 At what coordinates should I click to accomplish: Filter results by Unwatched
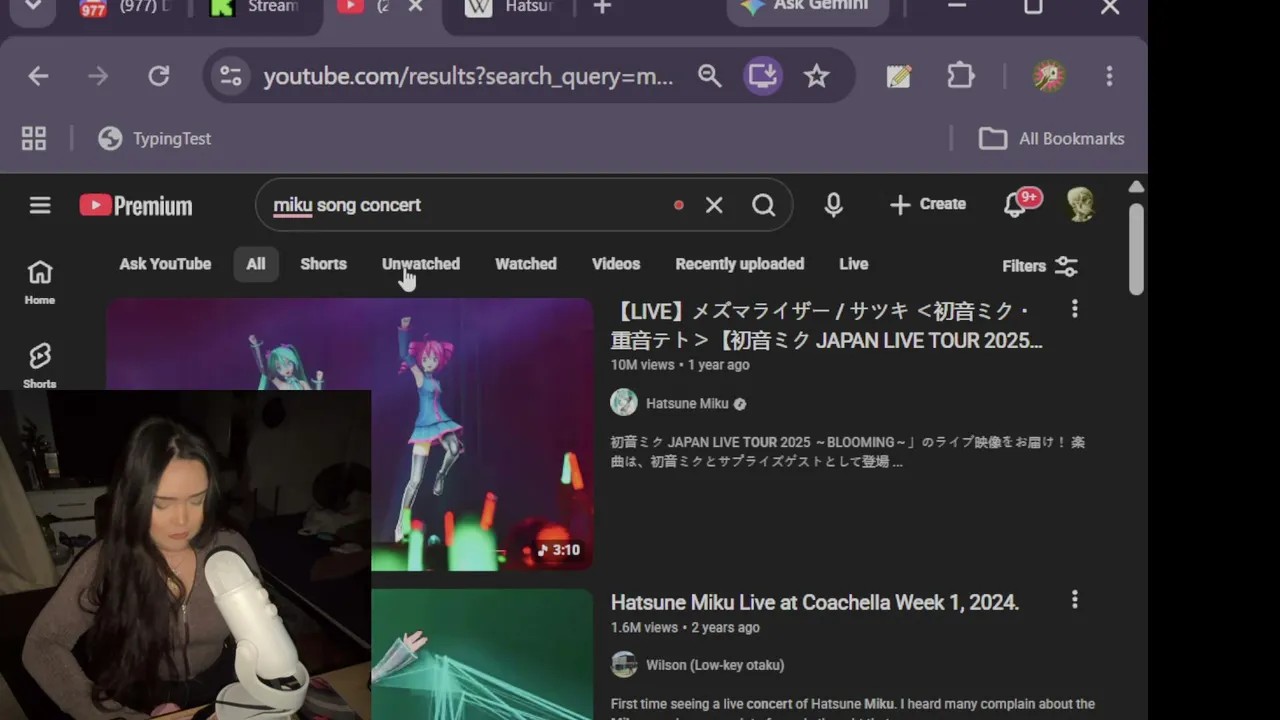(x=421, y=264)
